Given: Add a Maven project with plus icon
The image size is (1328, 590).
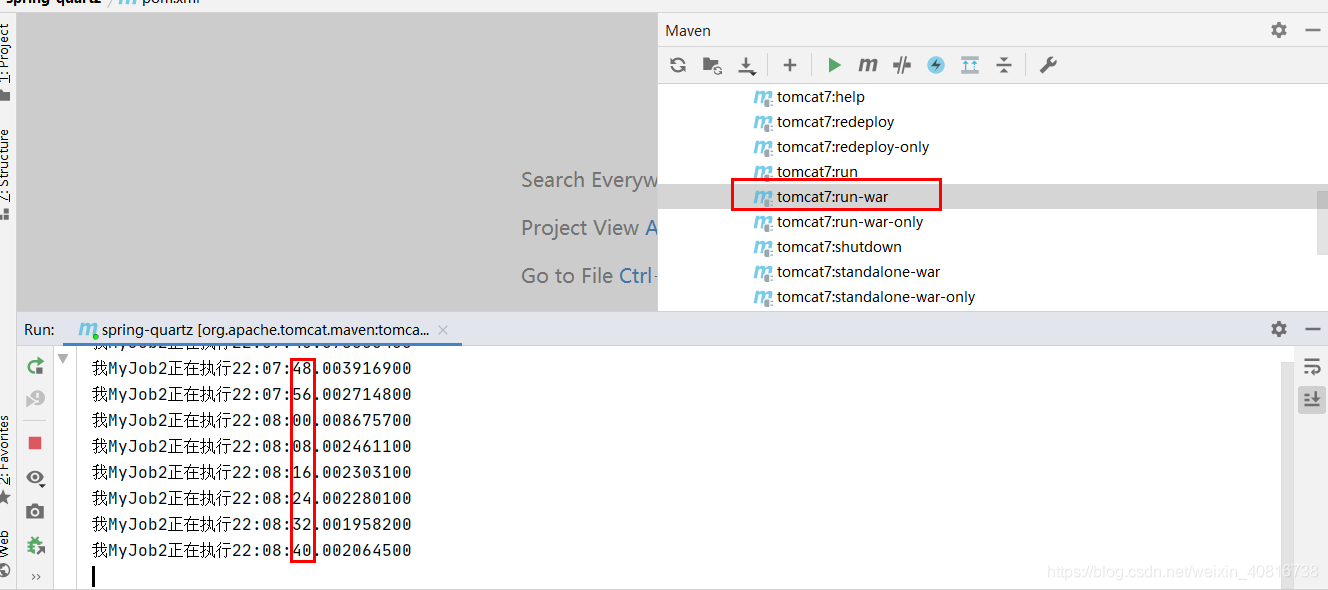Looking at the screenshot, I should pos(790,65).
